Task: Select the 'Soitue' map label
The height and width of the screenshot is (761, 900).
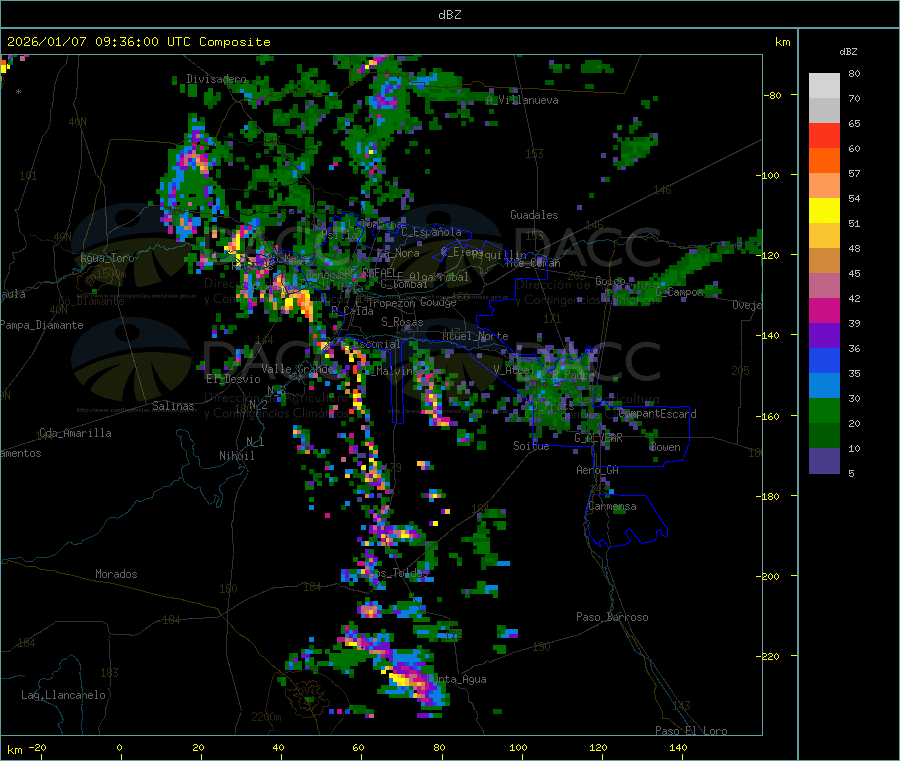Action: point(531,446)
